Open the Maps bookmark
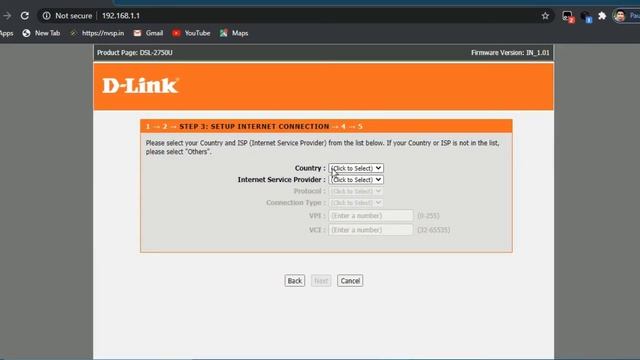 pyautogui.click(x=234, y=33)
